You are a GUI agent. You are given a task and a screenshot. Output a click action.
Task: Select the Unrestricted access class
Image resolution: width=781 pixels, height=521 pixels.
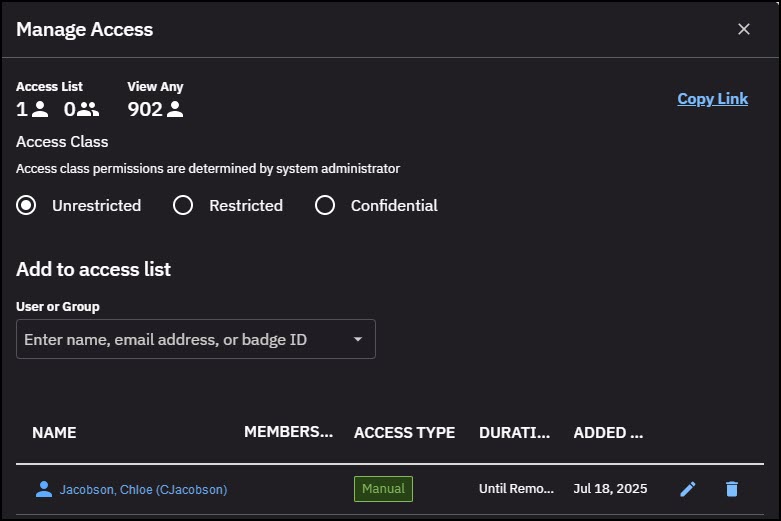pos(26,205)
